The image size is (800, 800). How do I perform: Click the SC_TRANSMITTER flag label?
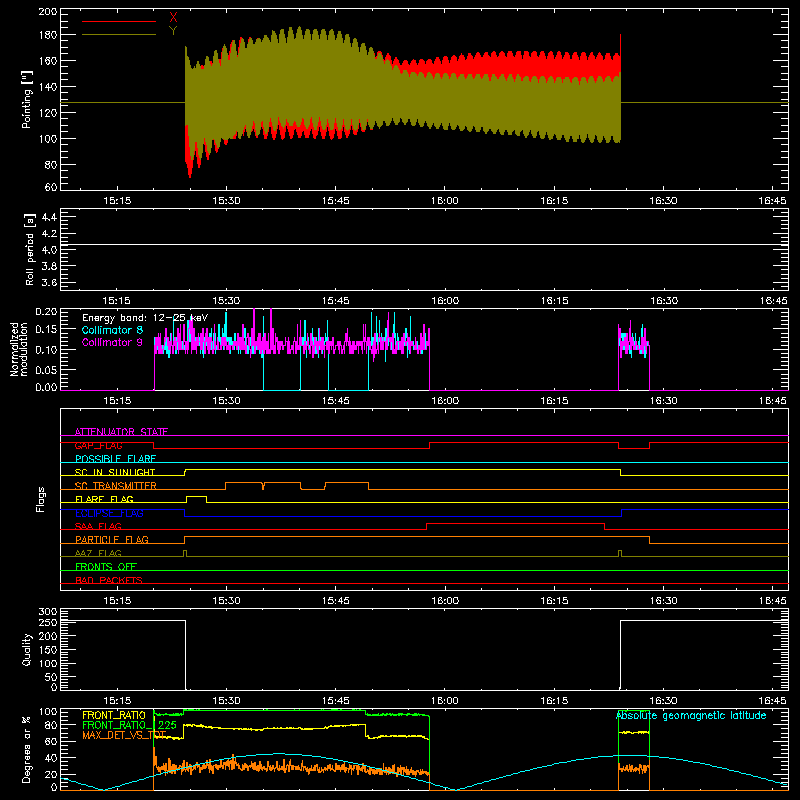116,486
